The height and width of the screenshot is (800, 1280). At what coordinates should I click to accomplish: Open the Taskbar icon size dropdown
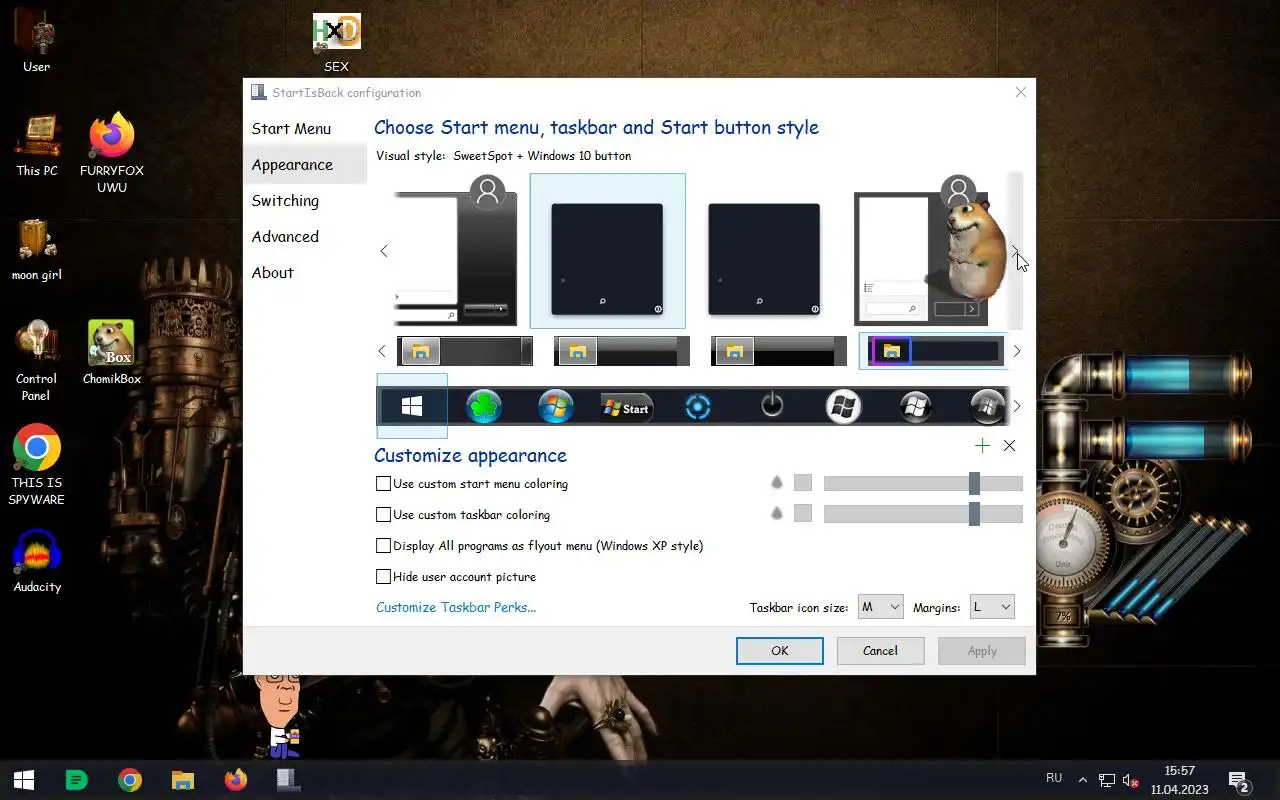881,607
